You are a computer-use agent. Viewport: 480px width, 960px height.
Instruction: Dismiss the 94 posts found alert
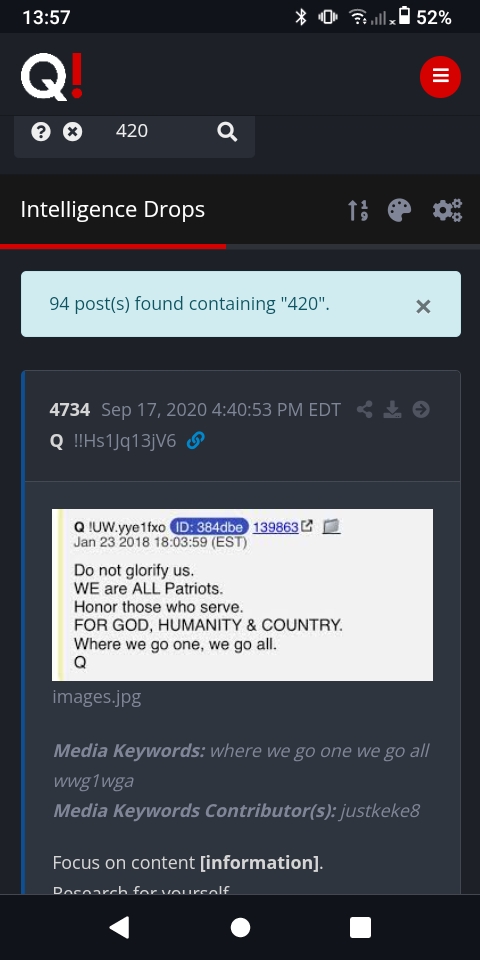423,306
